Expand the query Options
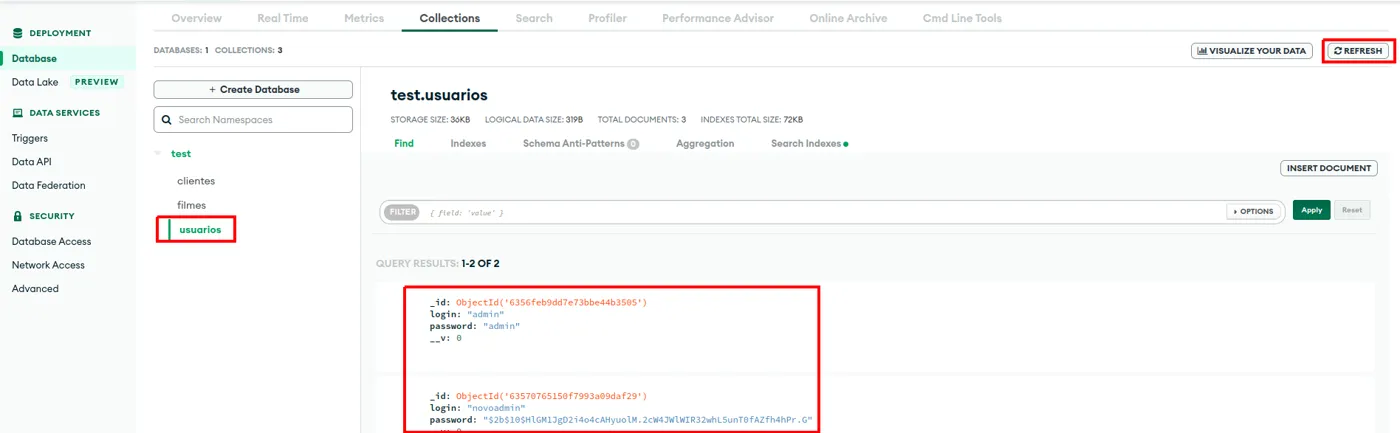 (x=1253, y=212)
